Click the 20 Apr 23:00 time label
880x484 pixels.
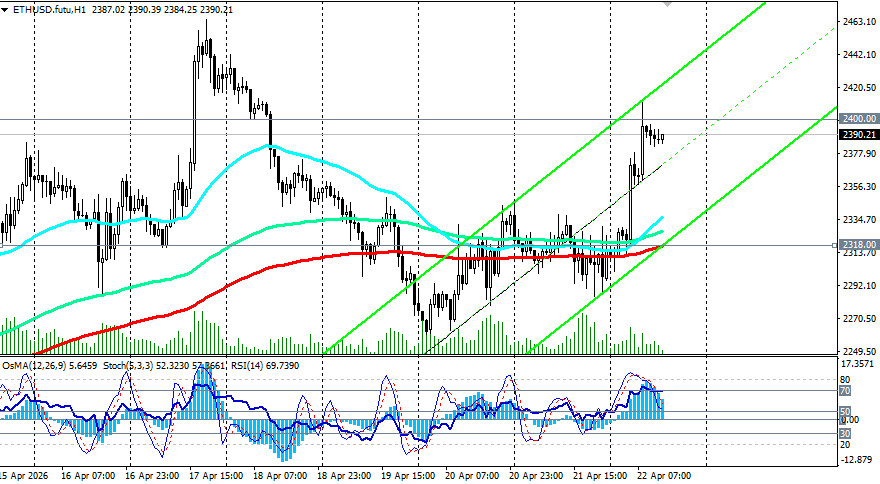coord(536,476)
